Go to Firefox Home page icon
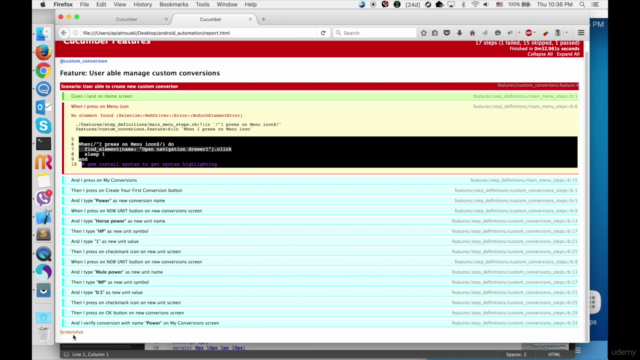This screenshot has width=640, height=360. pyautogui.click(x=472, y=33)
